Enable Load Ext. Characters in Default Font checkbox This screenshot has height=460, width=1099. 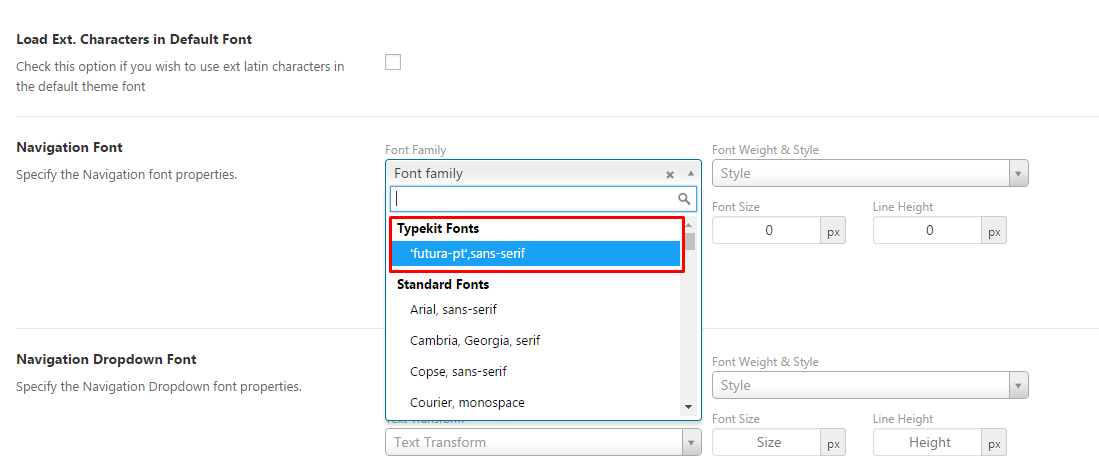[x=393, y=62]
